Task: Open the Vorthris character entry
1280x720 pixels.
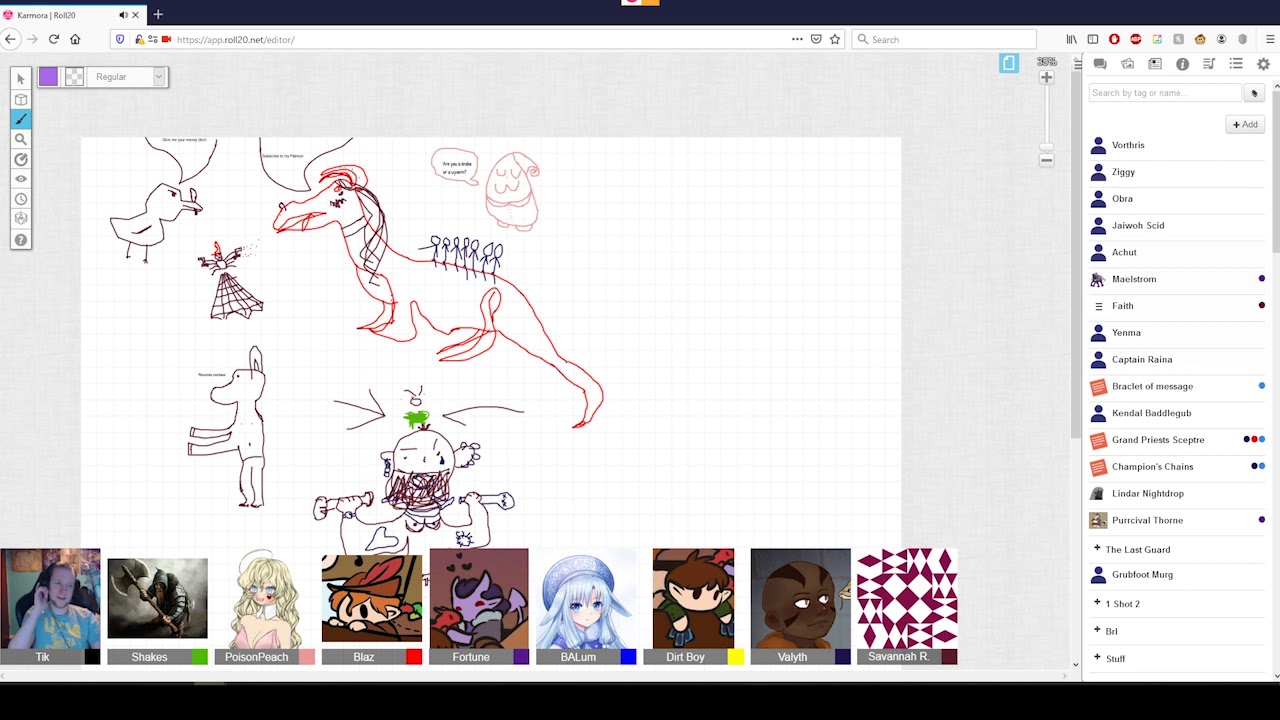Action: pyautogui.click(x=1178, y=145)
